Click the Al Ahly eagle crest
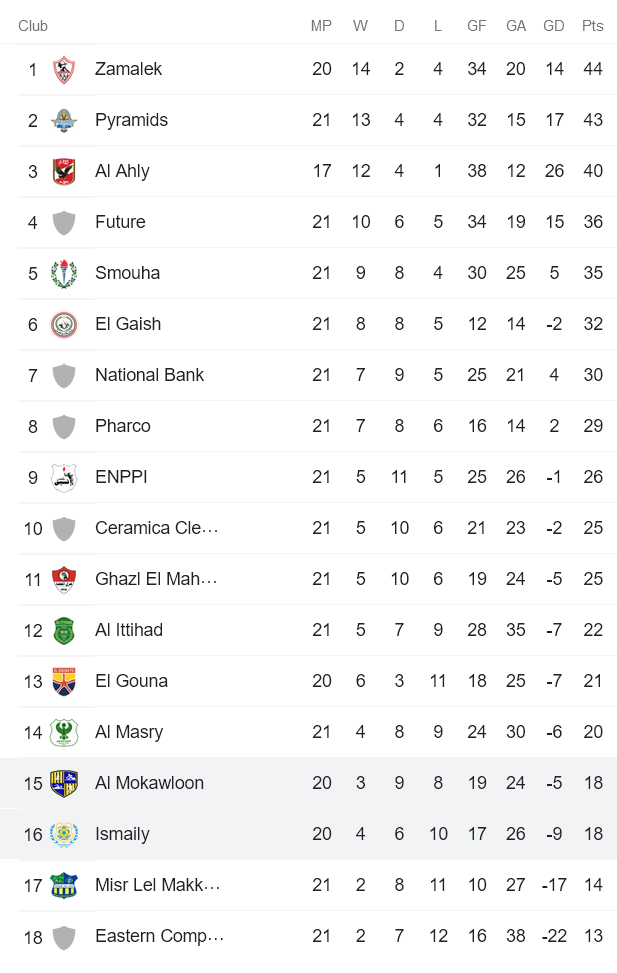 pos(62,171)
